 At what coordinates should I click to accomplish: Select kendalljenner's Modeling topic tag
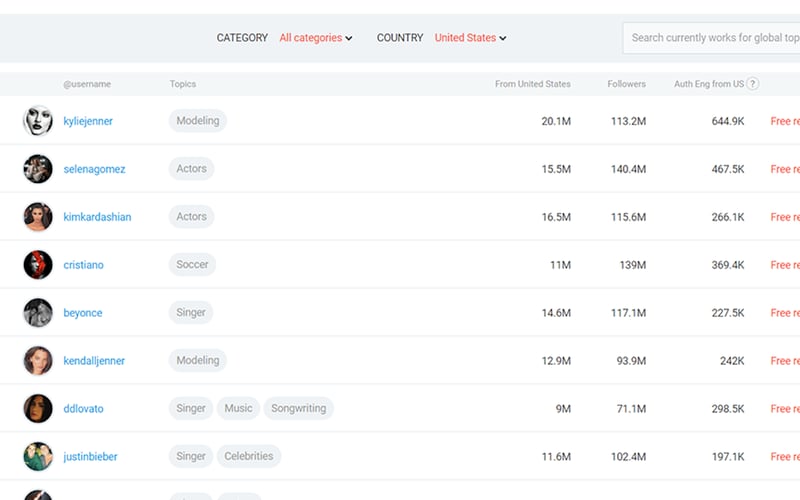[198, 360]
